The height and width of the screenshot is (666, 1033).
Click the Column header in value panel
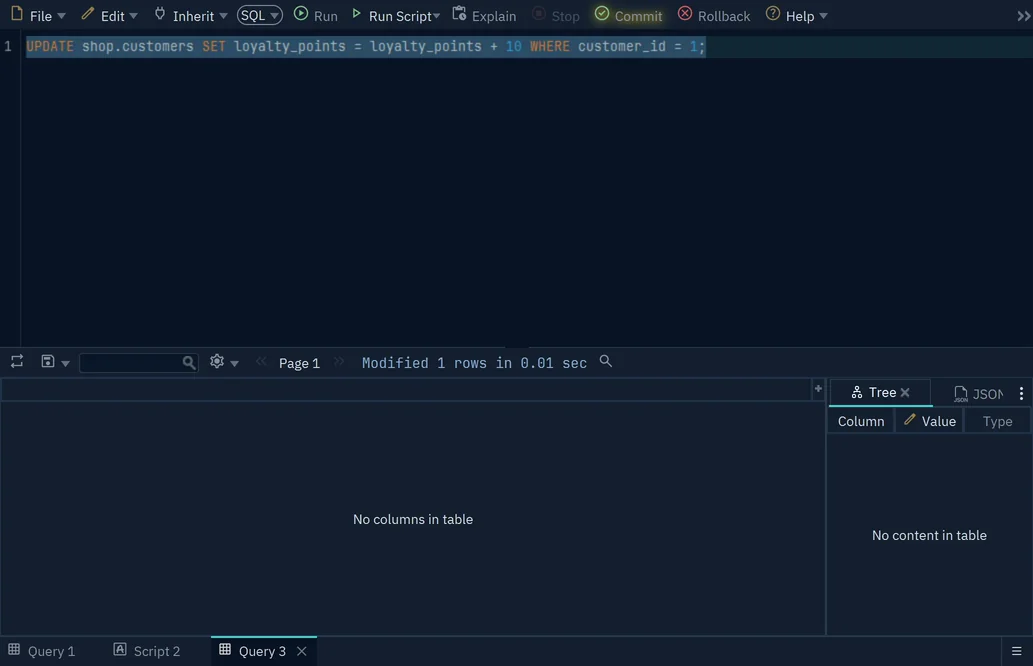point(860,421)
